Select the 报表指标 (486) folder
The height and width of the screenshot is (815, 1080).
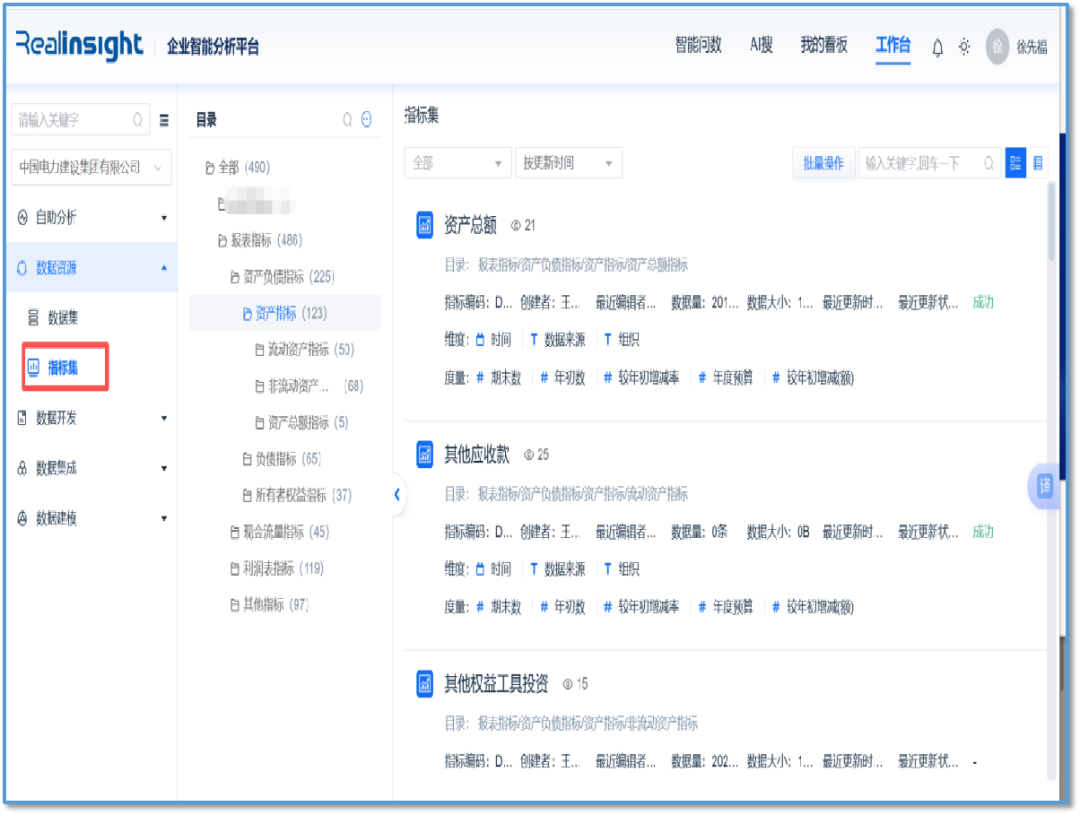tap(260, 240)
